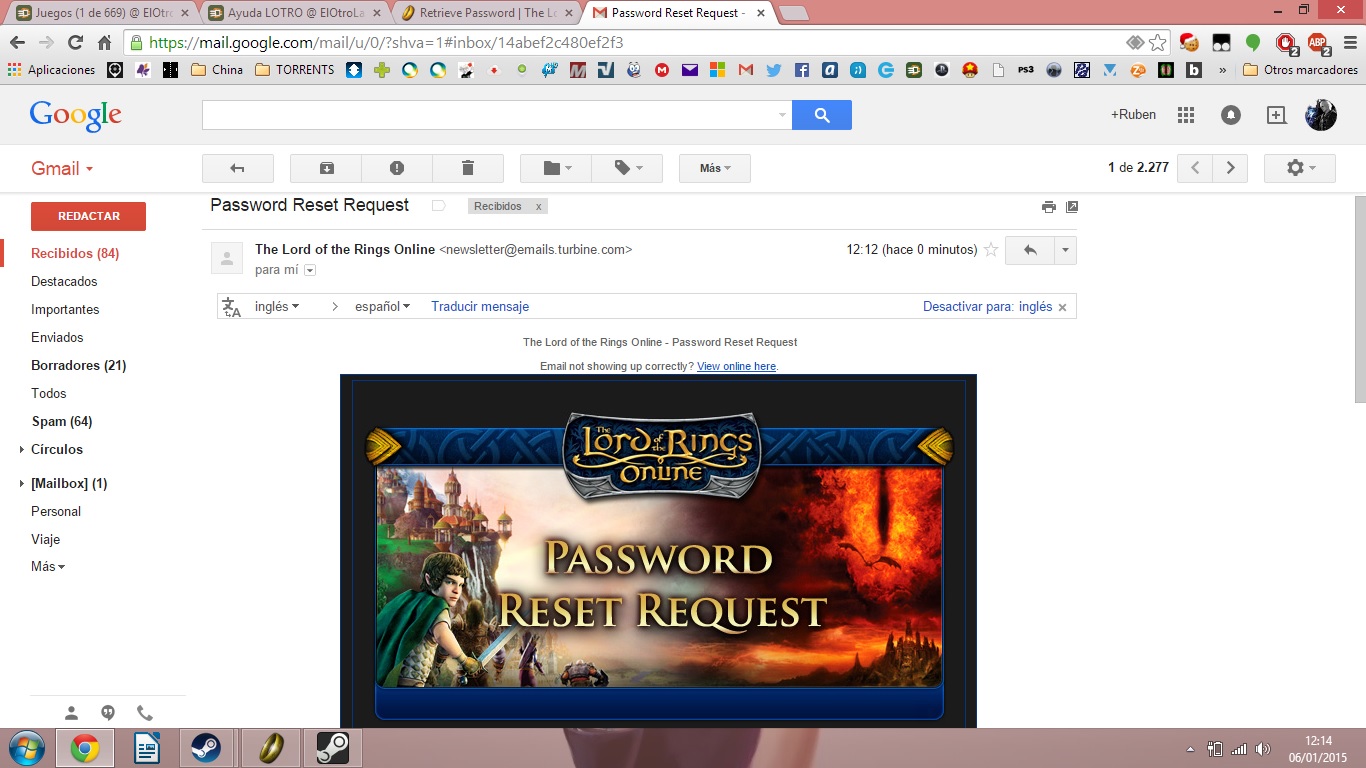1366x768 pixels.
Task: Star the Lord of the Rings Online email
Action: (x=991, y=250)
